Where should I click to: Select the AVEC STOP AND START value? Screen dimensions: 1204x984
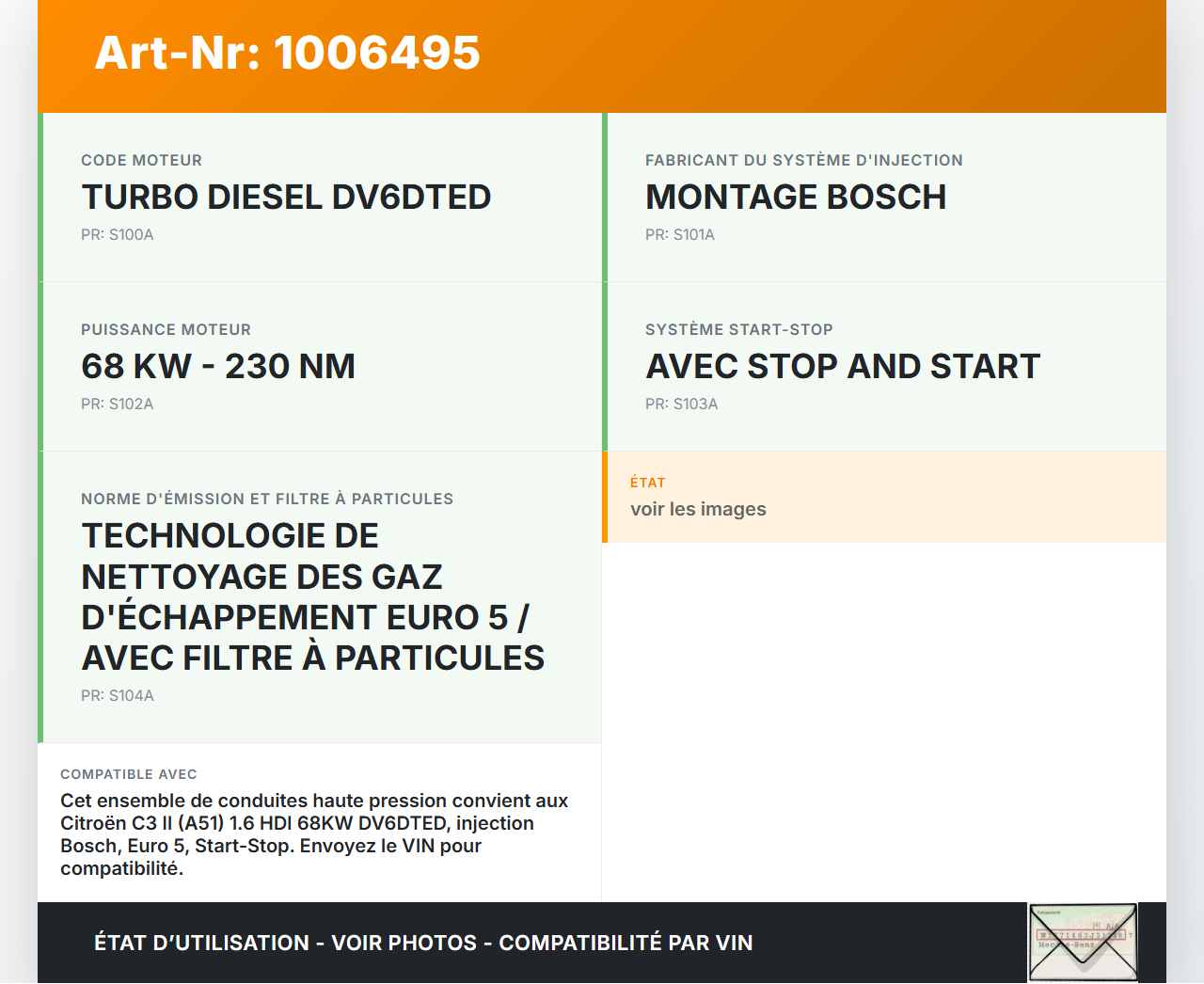click(x=842, y=367)
